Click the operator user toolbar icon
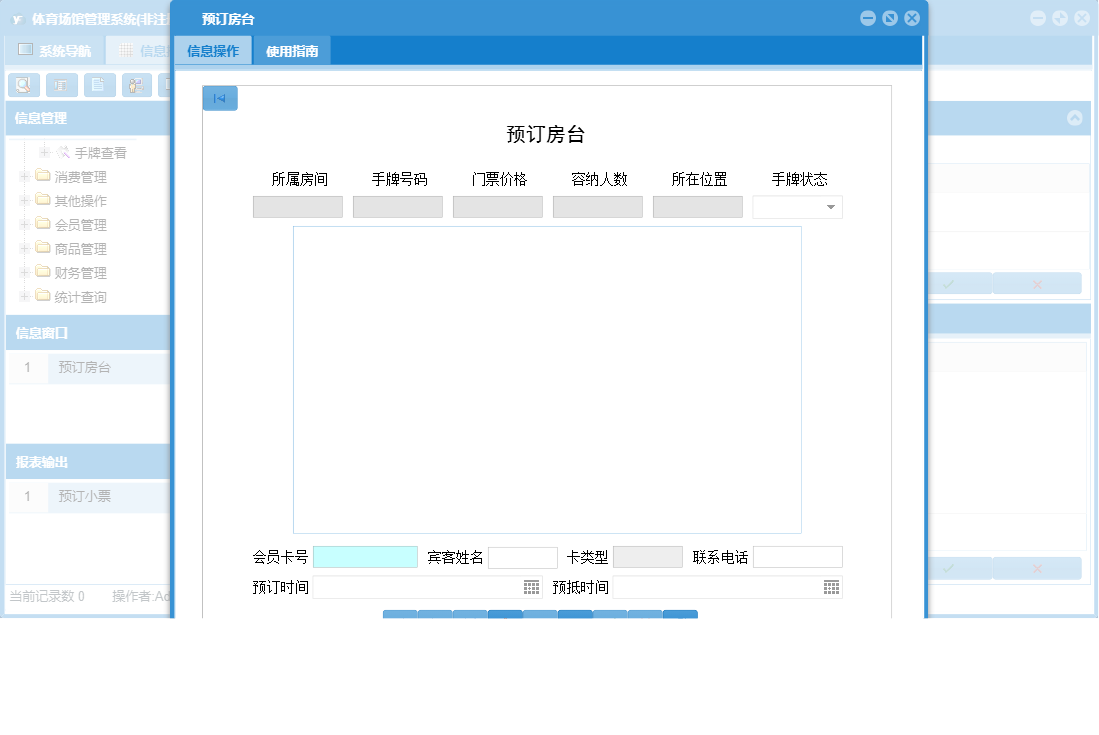Image resolution: width=1099 pixels, height=735 pixels. [x=136, y=85]
